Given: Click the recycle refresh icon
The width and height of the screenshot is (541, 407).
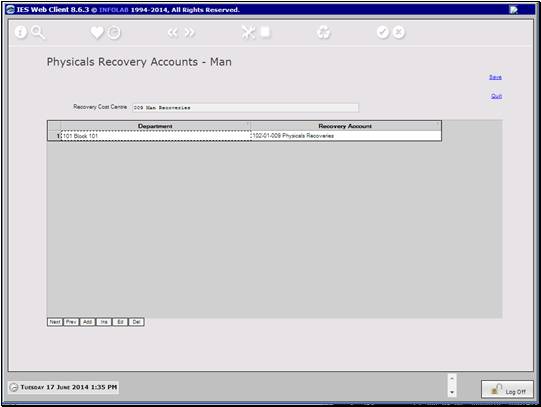Looking at the screenshot, I should pos(324,33).
